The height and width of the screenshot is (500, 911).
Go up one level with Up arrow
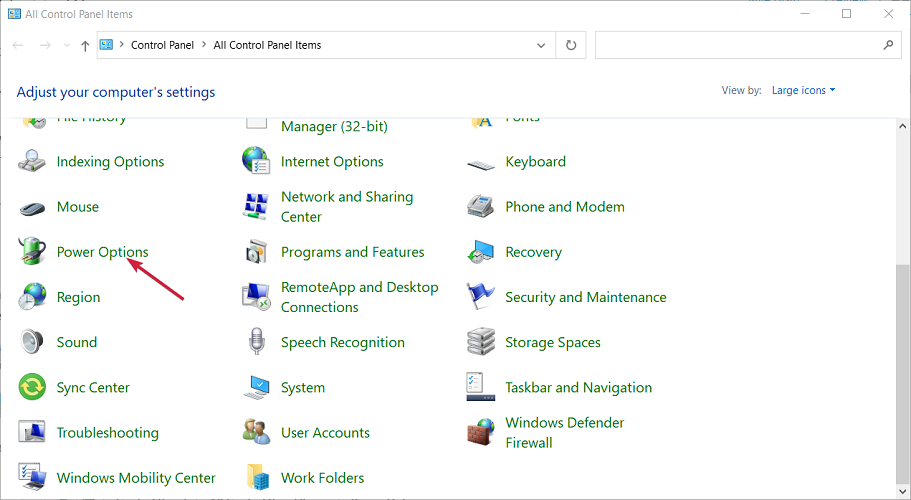[85, 45]
